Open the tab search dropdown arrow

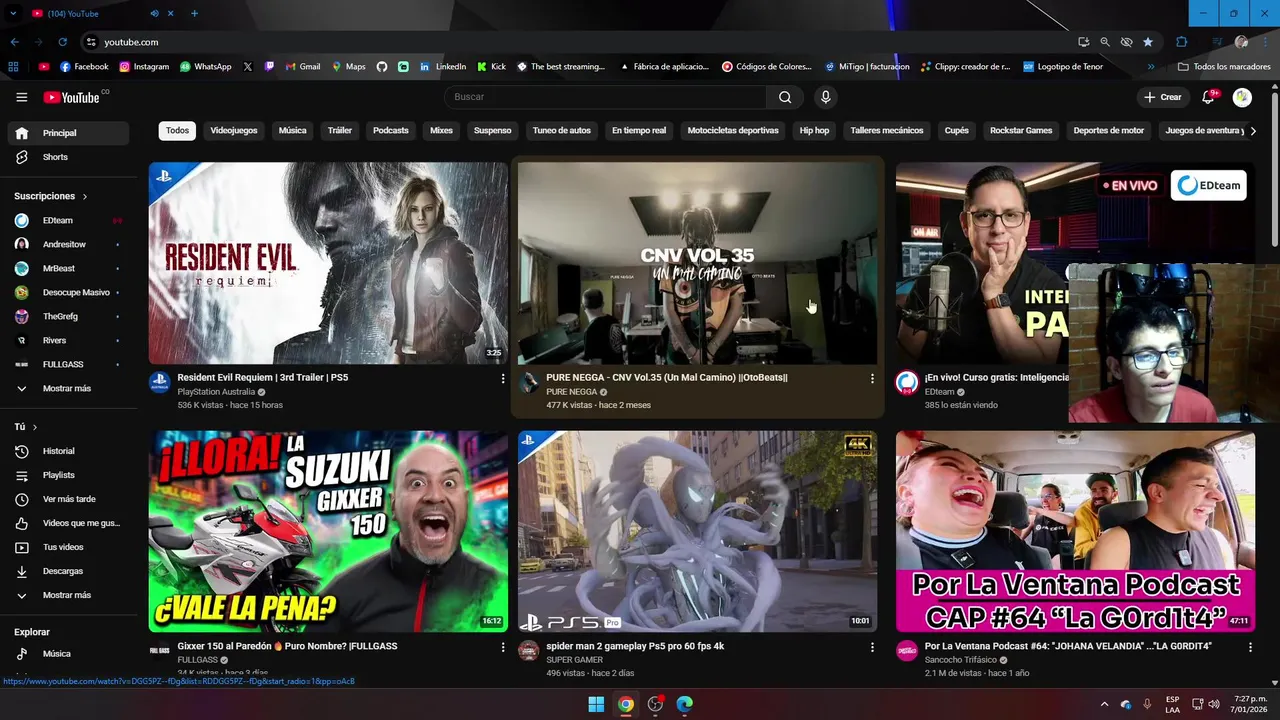[13, 13]
